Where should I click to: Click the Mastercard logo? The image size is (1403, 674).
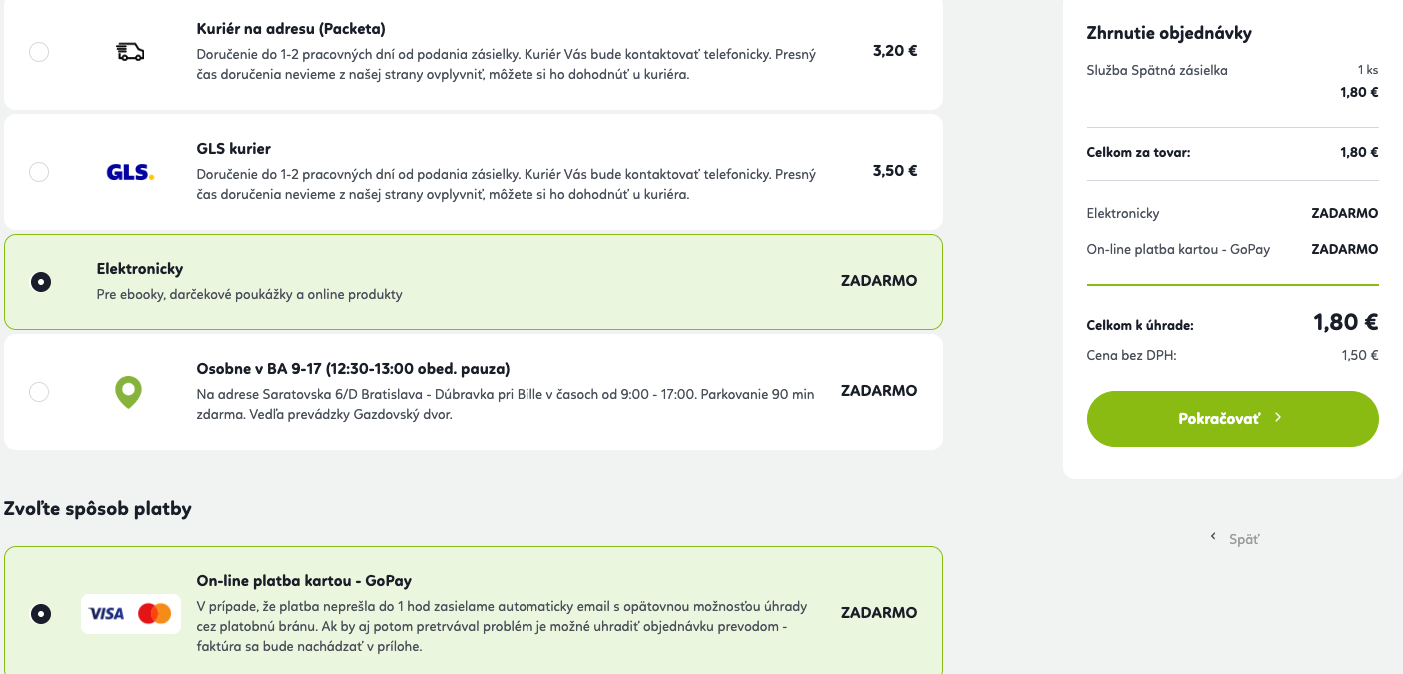155,613
